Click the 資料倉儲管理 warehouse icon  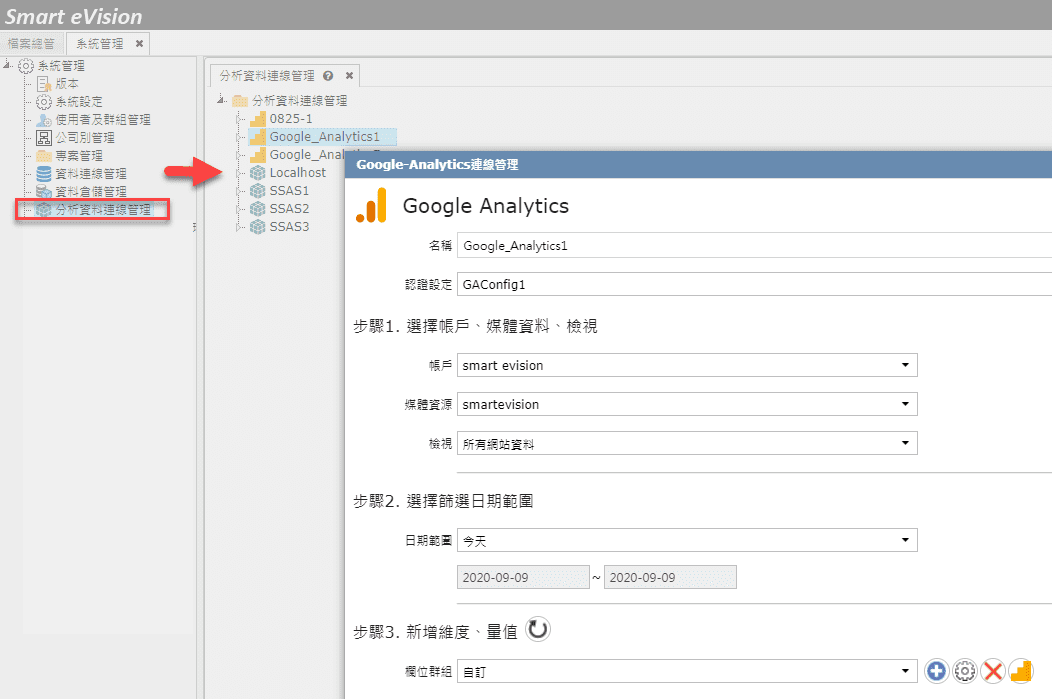click(44, 192)
